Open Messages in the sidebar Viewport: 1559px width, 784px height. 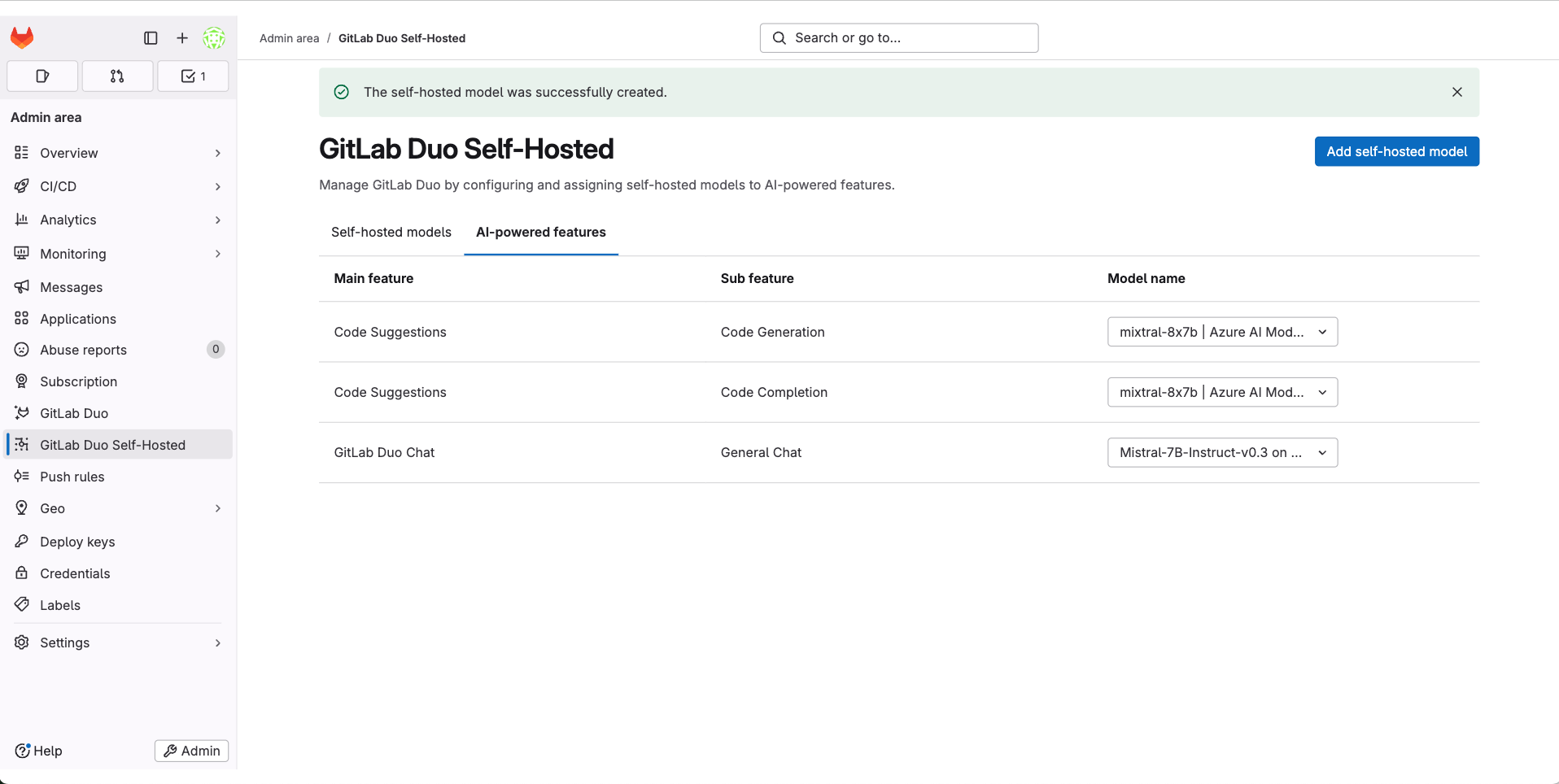click(x=118, y=287)
